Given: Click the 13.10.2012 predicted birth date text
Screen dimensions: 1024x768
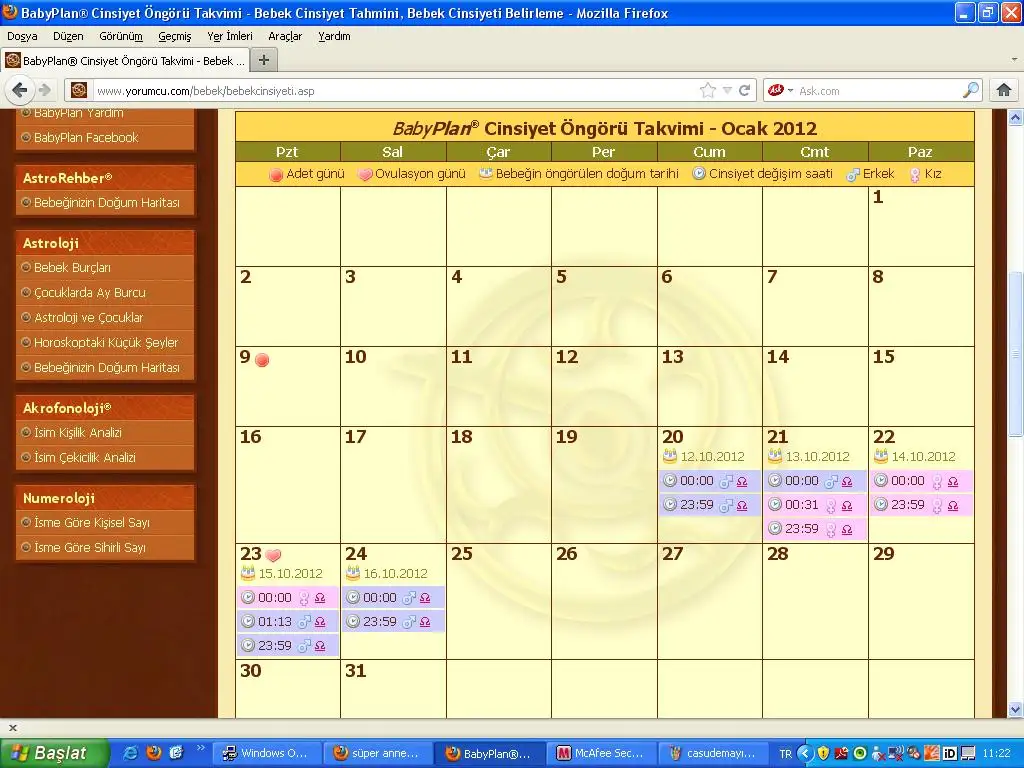Looking at the screenshot, I should pos(818,456).
